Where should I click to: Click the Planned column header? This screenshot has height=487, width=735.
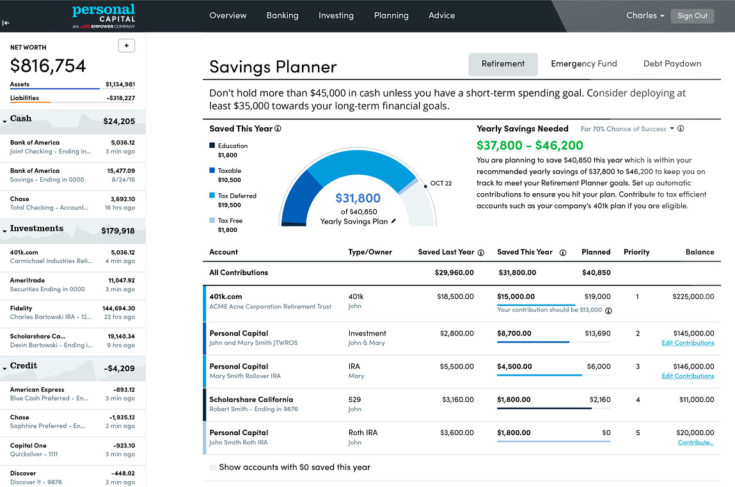[596, 252]
